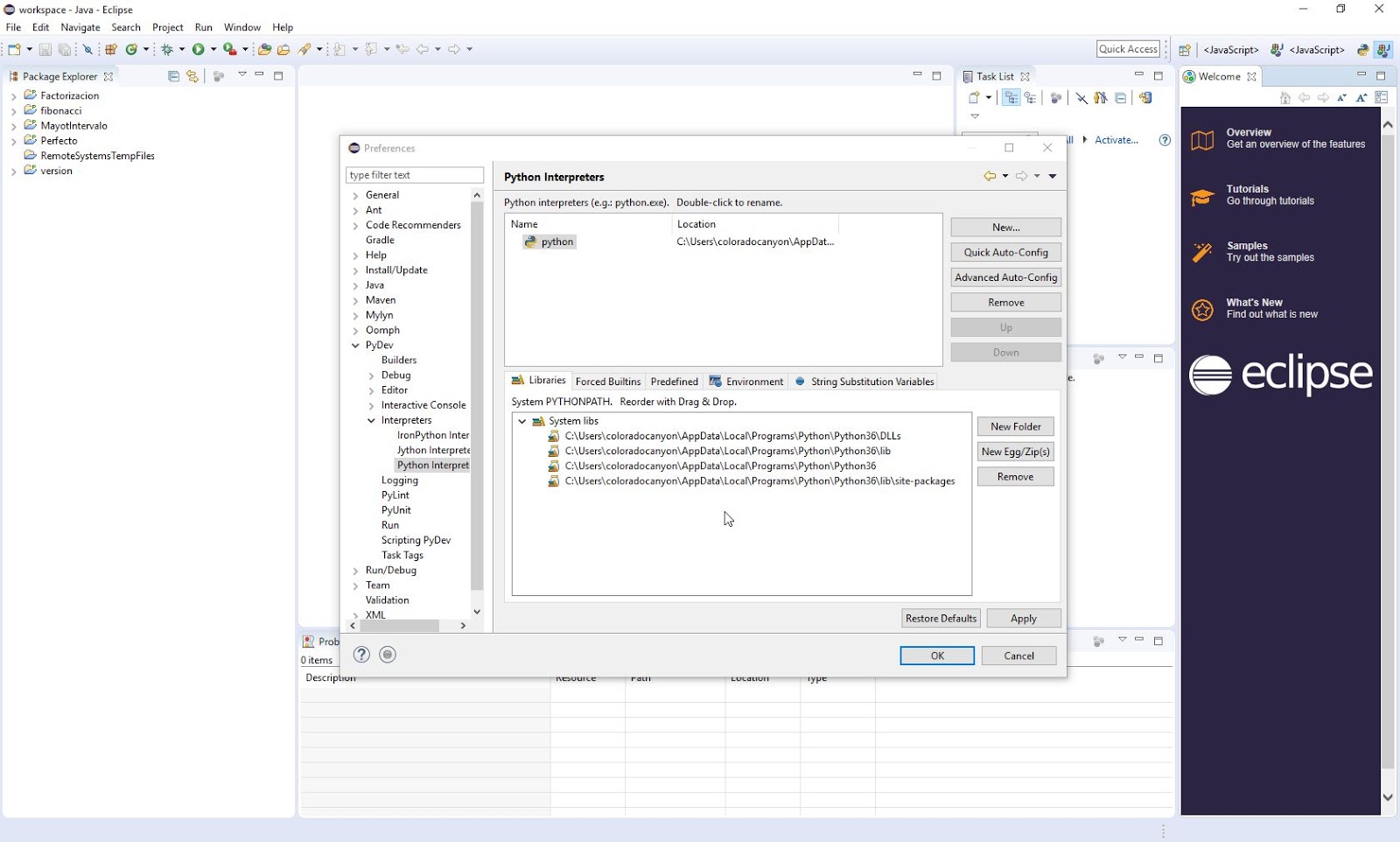Reduce font size in Welcome view
This screenshot has height=842, width=1400.
[x=1342, y=98]
